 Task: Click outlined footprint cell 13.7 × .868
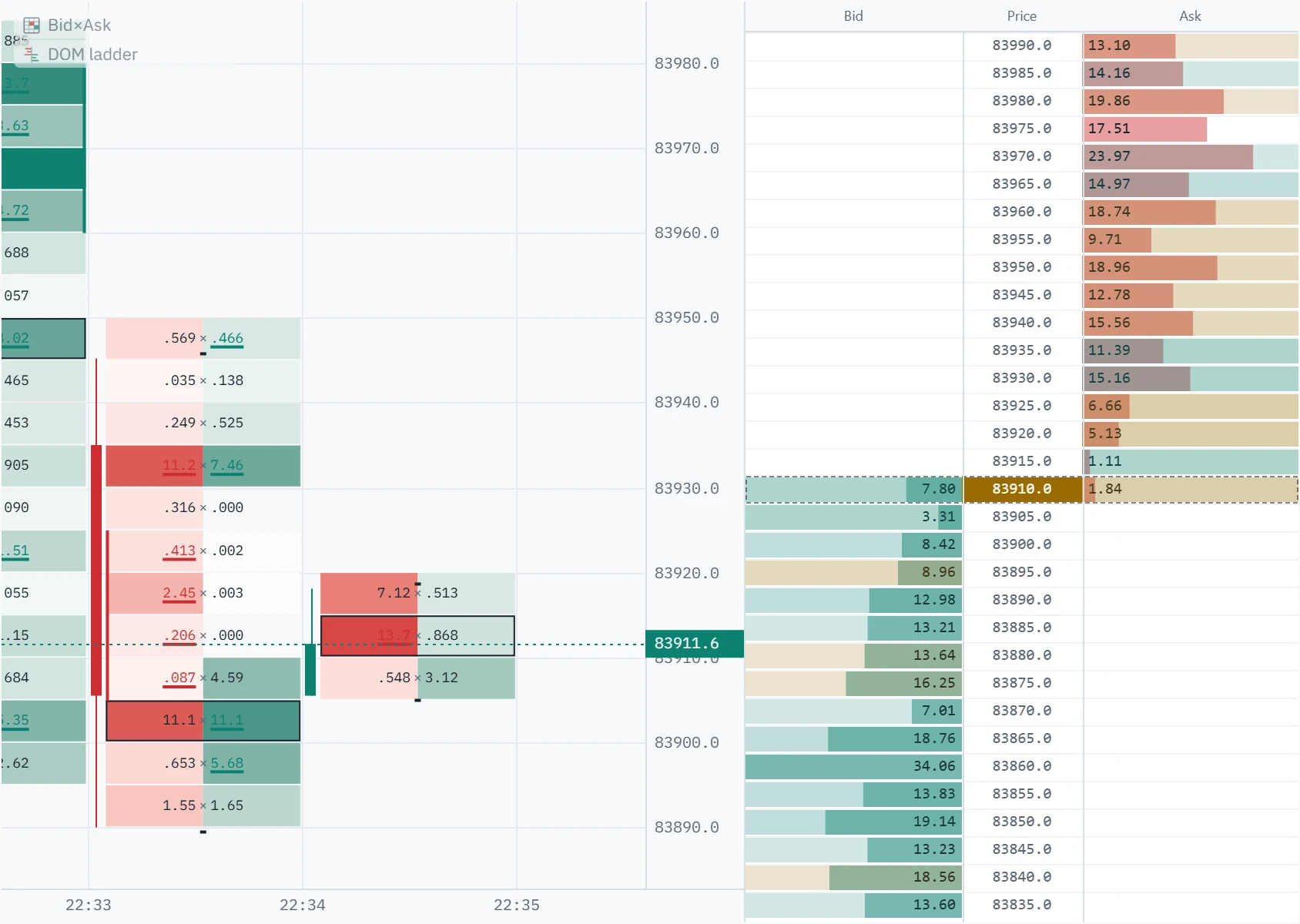(417, 635)
